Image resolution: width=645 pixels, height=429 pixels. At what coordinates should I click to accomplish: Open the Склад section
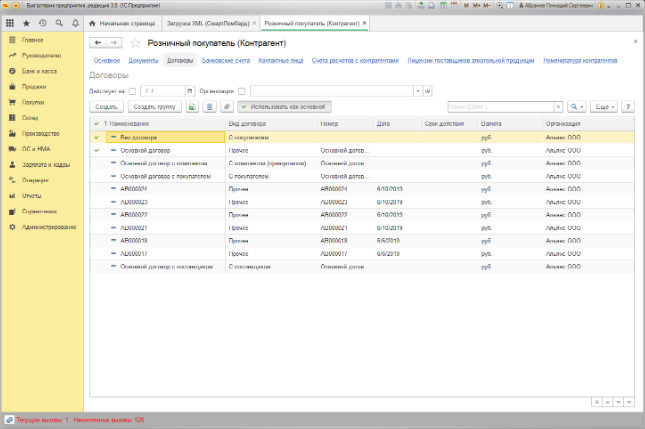pyautogui.click(x=30, y=118)
